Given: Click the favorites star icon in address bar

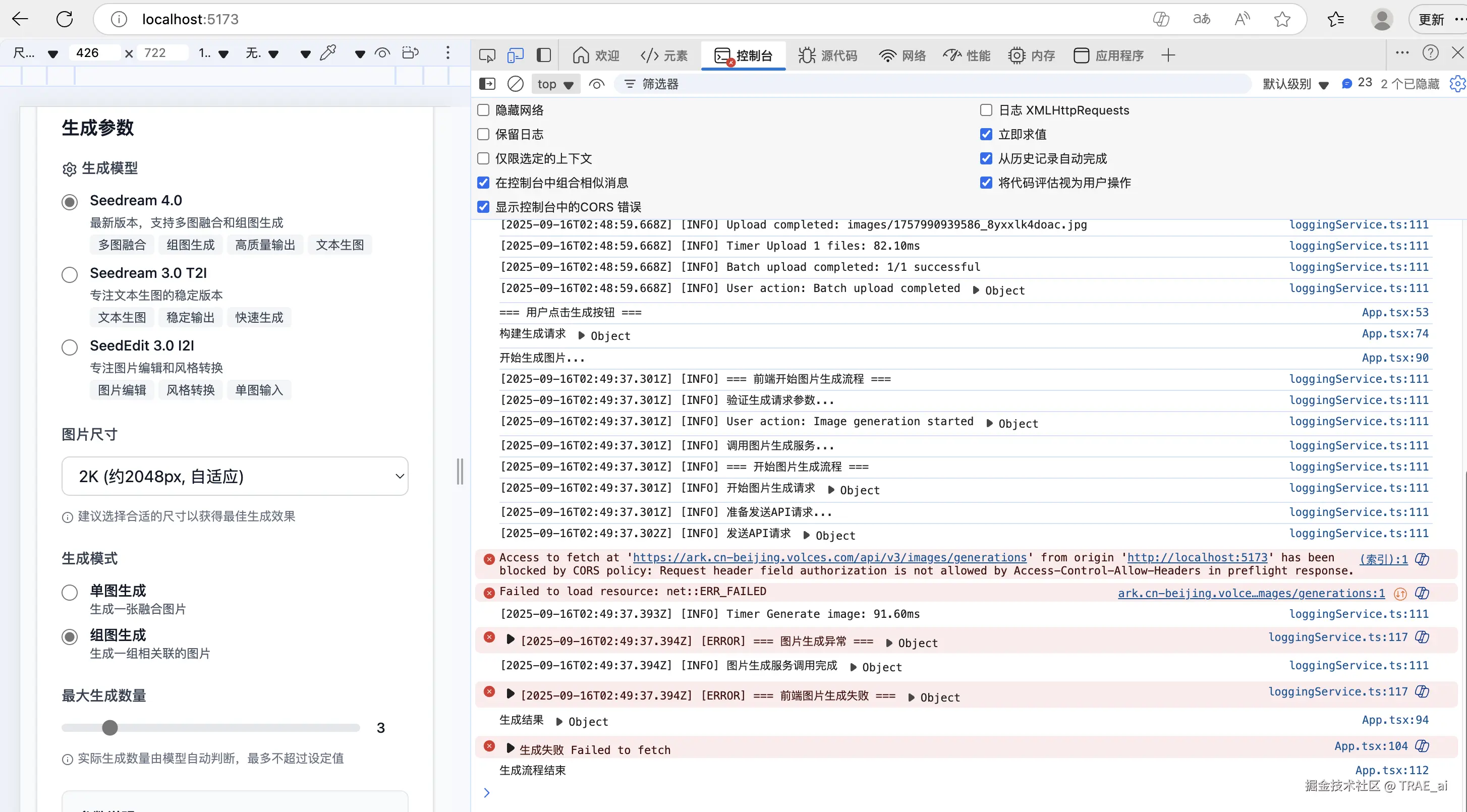Looking at the screenshot, I should click(1282, 19).
